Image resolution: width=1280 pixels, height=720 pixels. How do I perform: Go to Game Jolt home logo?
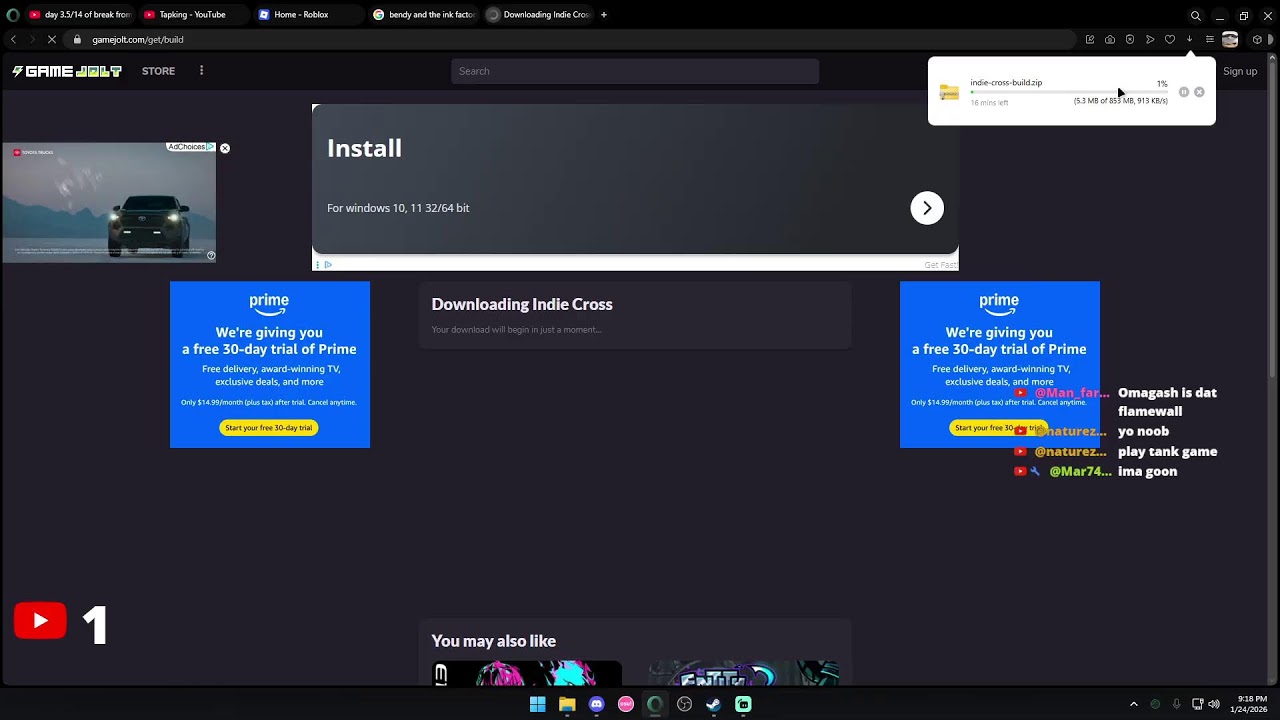67,71
